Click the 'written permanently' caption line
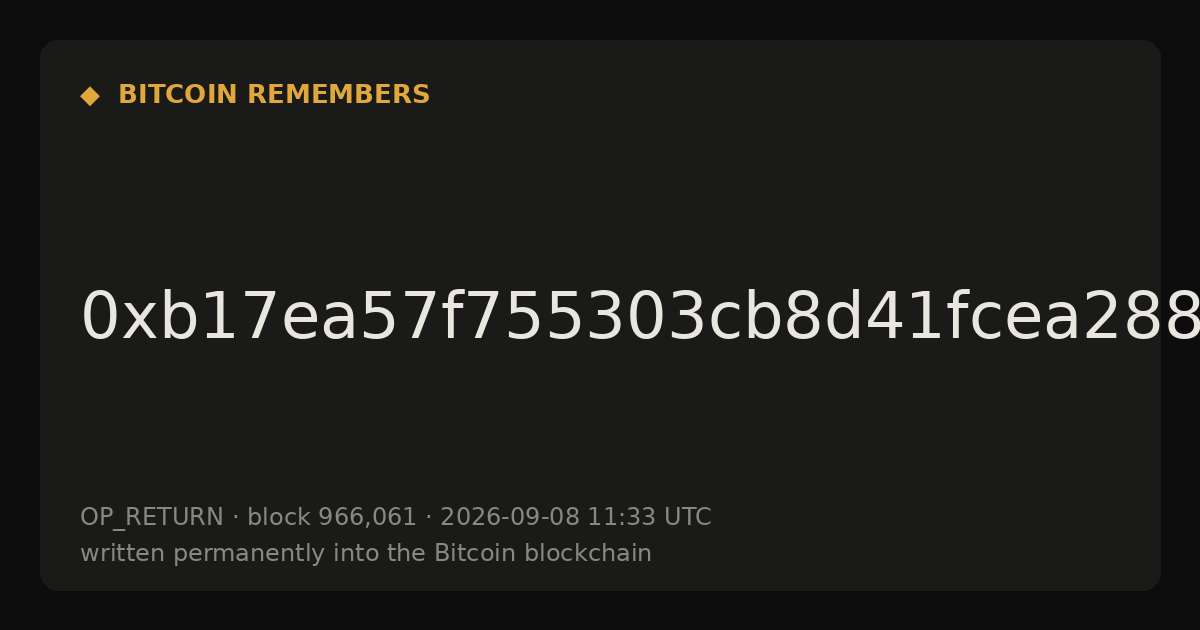Image resolution: width=1200 pixels, height=630 pixels. [x=366, y=554]
